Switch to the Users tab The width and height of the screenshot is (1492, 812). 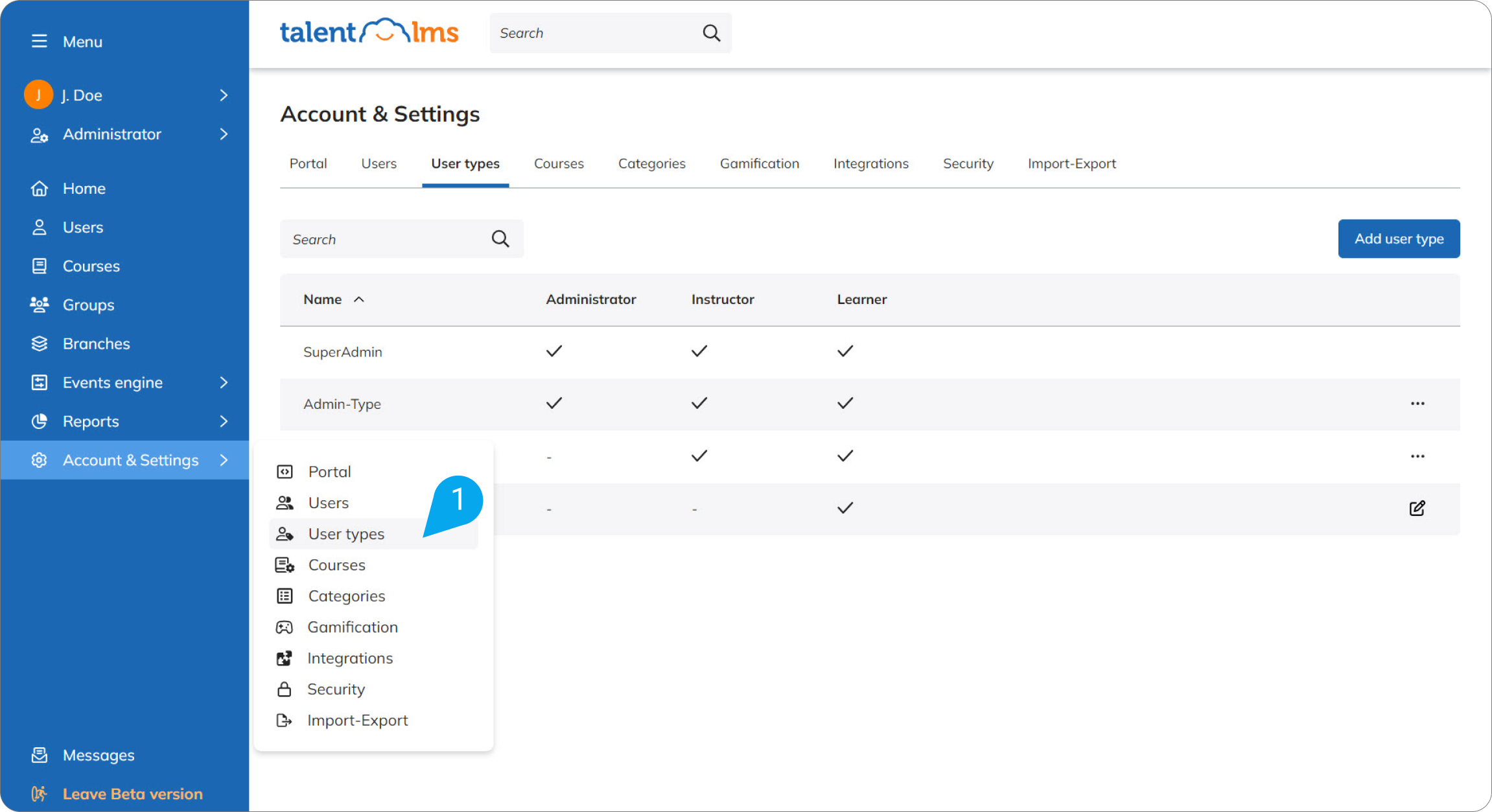[379, 164]
